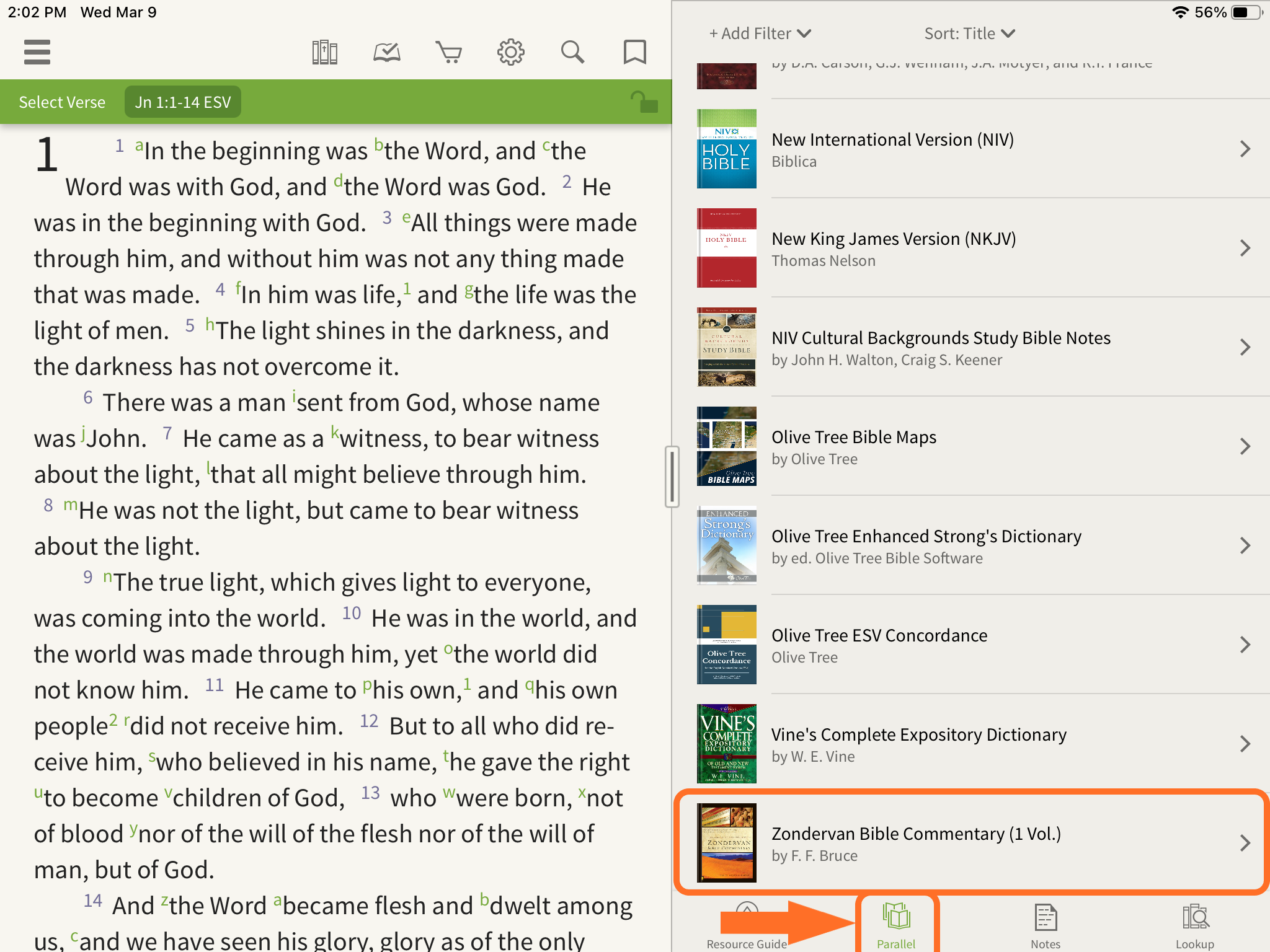Open the settings gear

click(511, 52)
